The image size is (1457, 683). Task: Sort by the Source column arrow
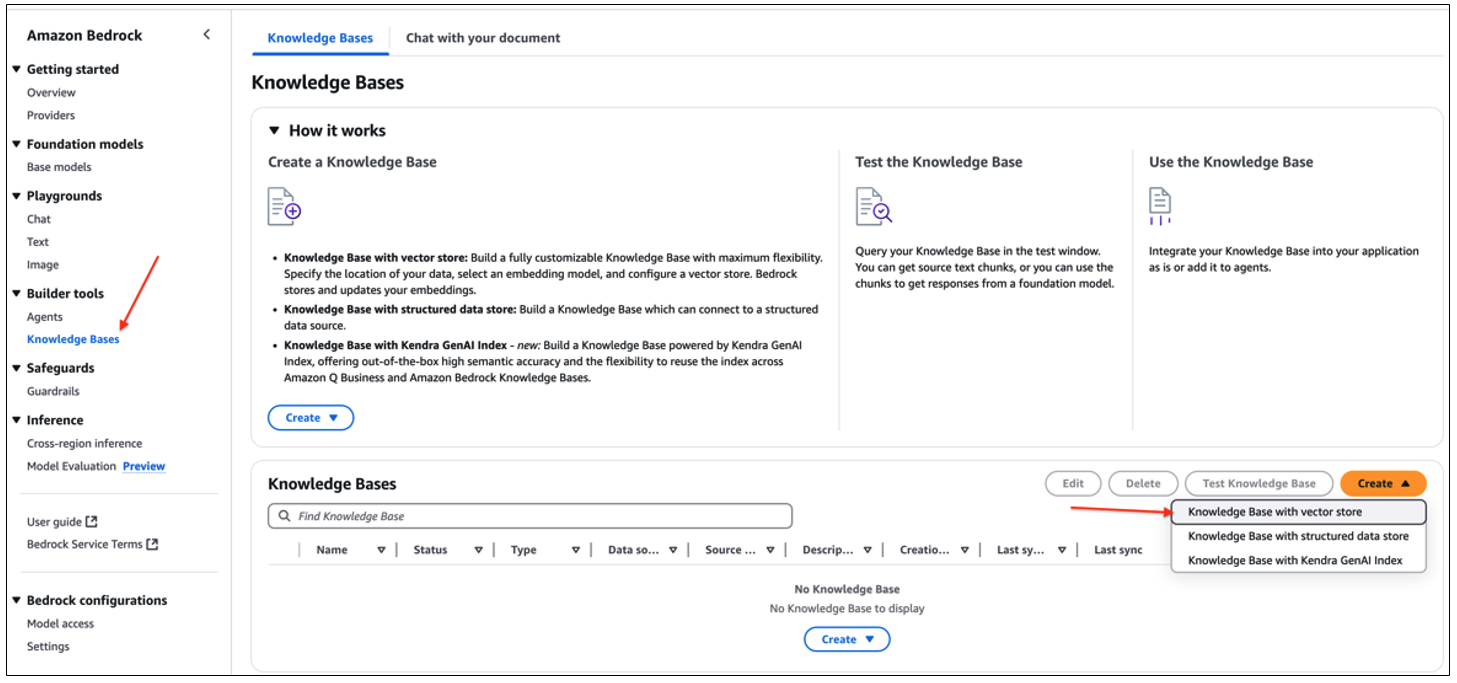click(x=770, y=550)
